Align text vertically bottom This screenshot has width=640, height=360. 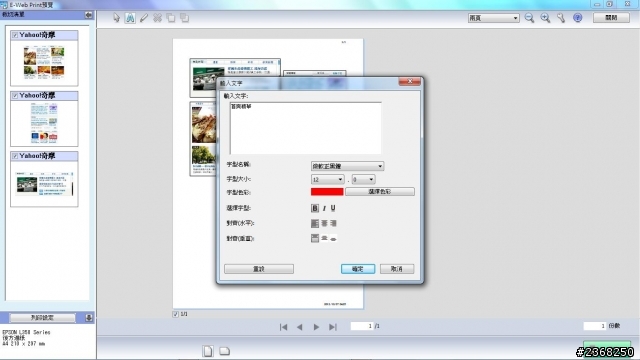pyautogui.click(x=333, y=238)
